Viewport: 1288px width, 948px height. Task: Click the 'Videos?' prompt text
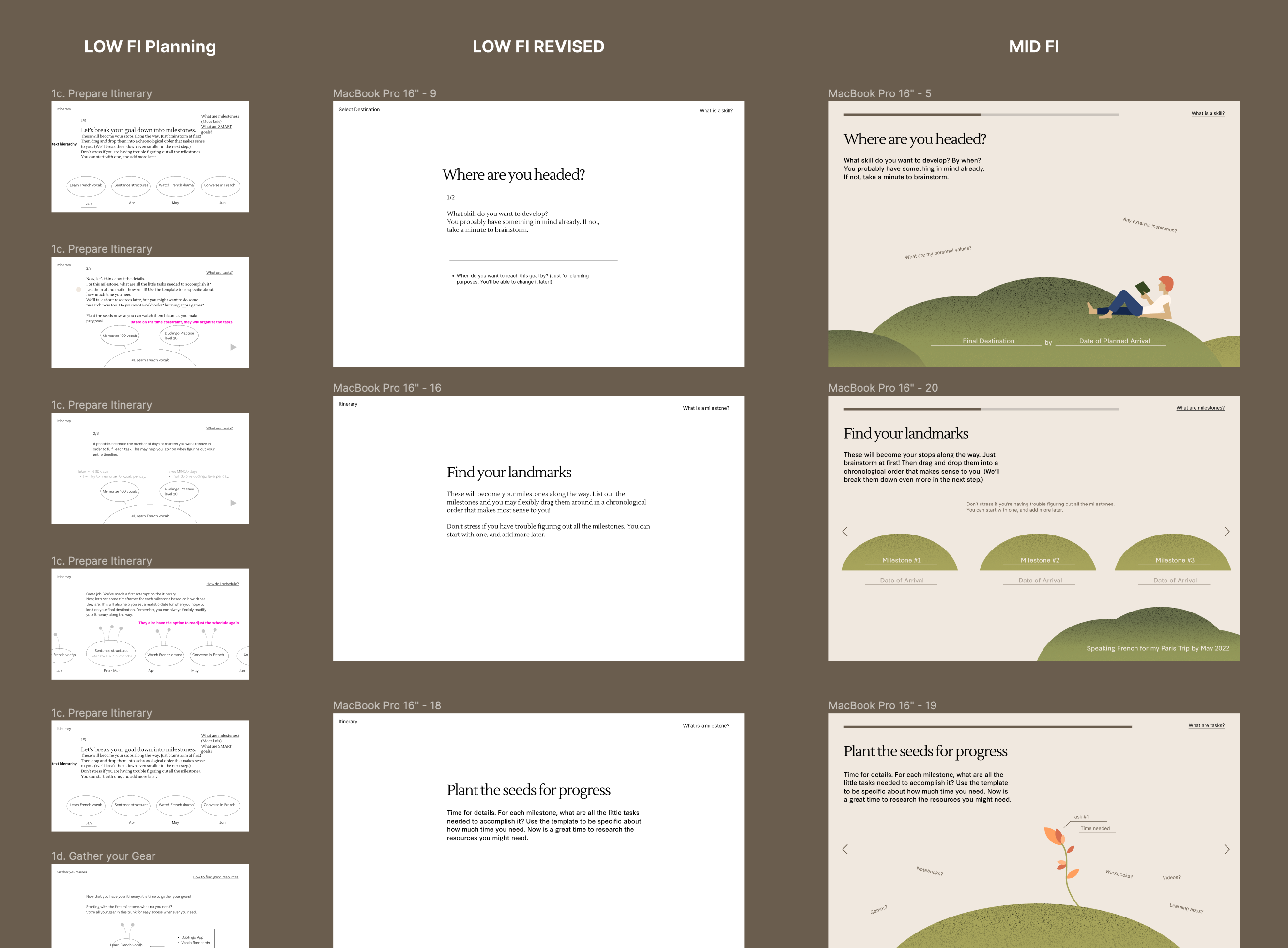[1171, 877]
